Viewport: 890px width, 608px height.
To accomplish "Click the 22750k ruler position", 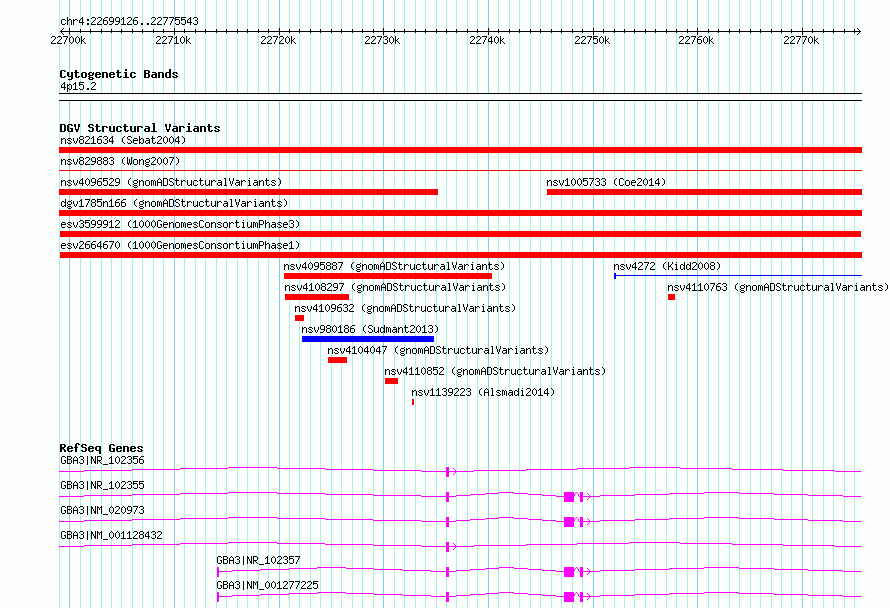I will (x=592, y=40).
